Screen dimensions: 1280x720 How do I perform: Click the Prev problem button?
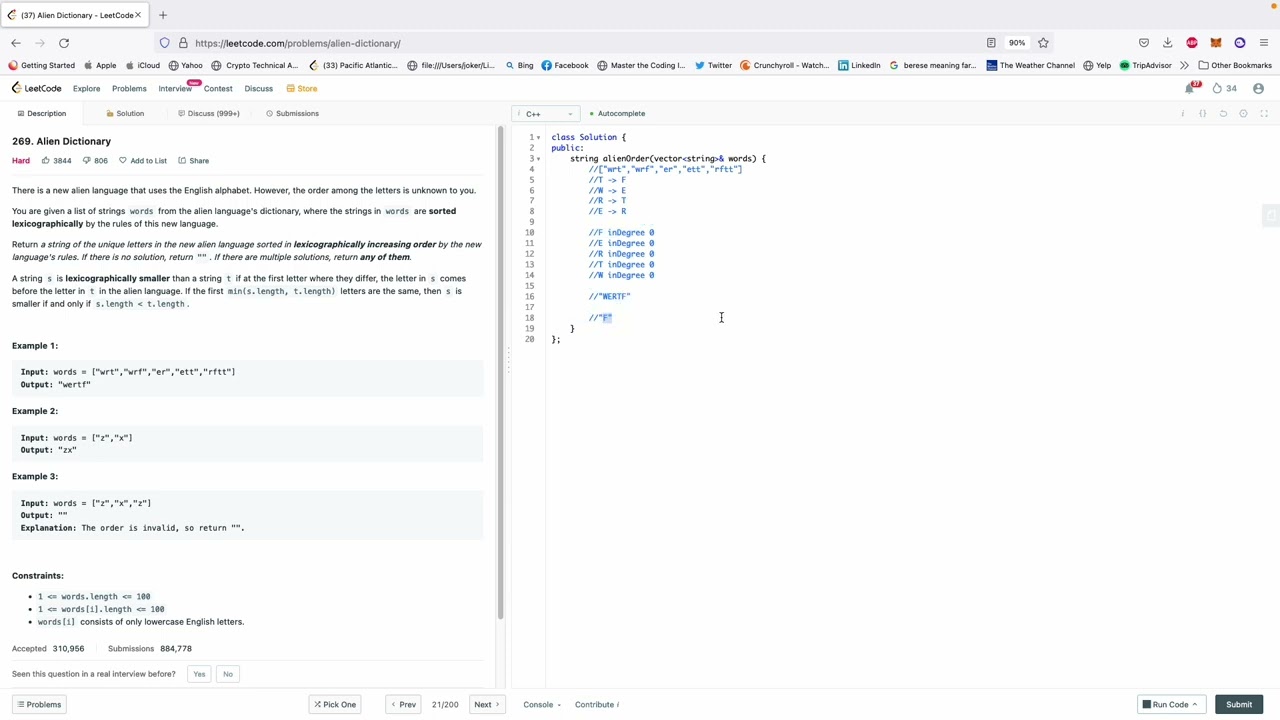coord(403,704)
